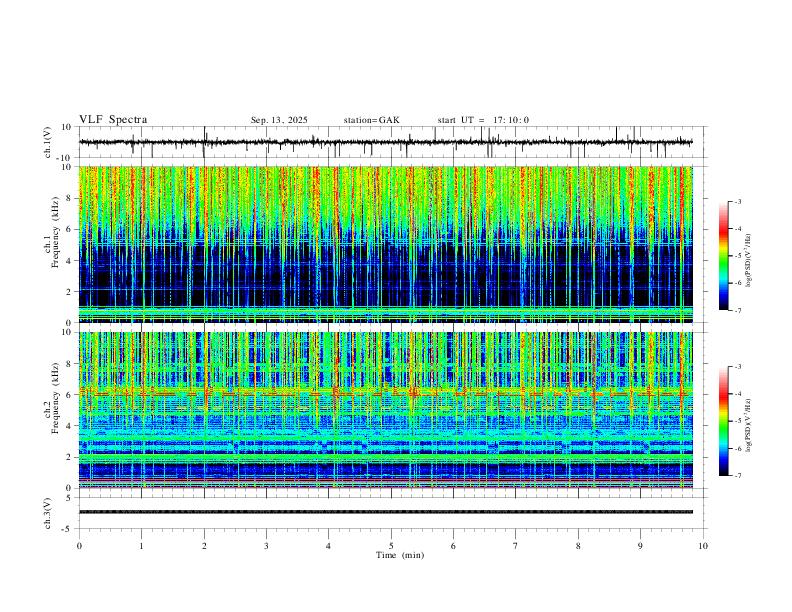
Task: Click the "VLF Spectra" plot title
Action: pyautogui.click(x=113, y=120)
